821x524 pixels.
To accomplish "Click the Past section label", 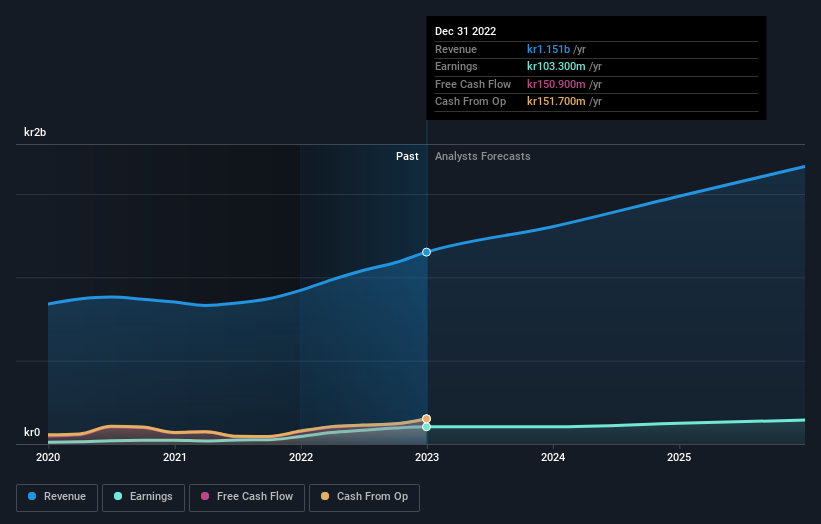I will tap(407, 157).
